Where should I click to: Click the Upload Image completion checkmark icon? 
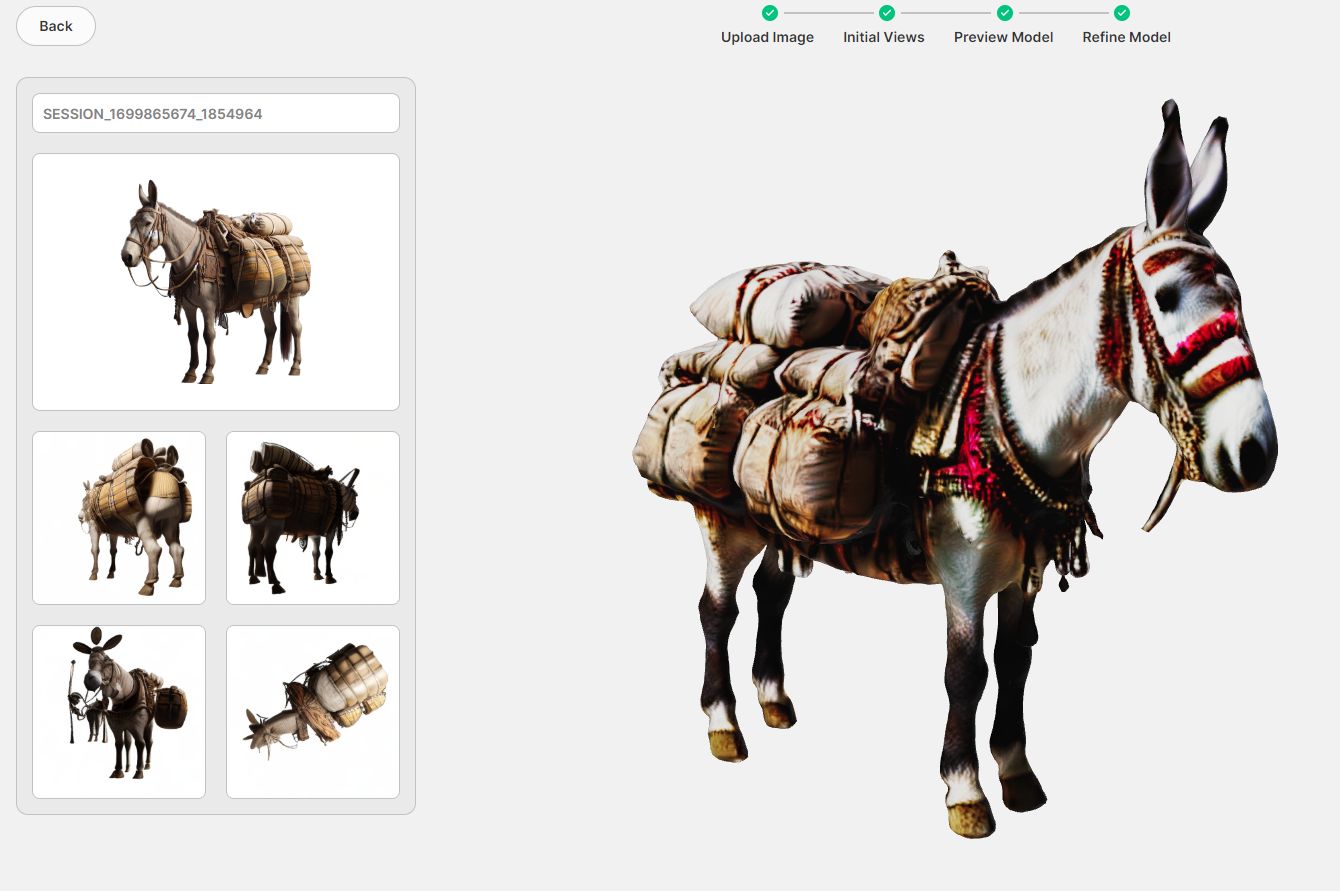coord(770,14)
